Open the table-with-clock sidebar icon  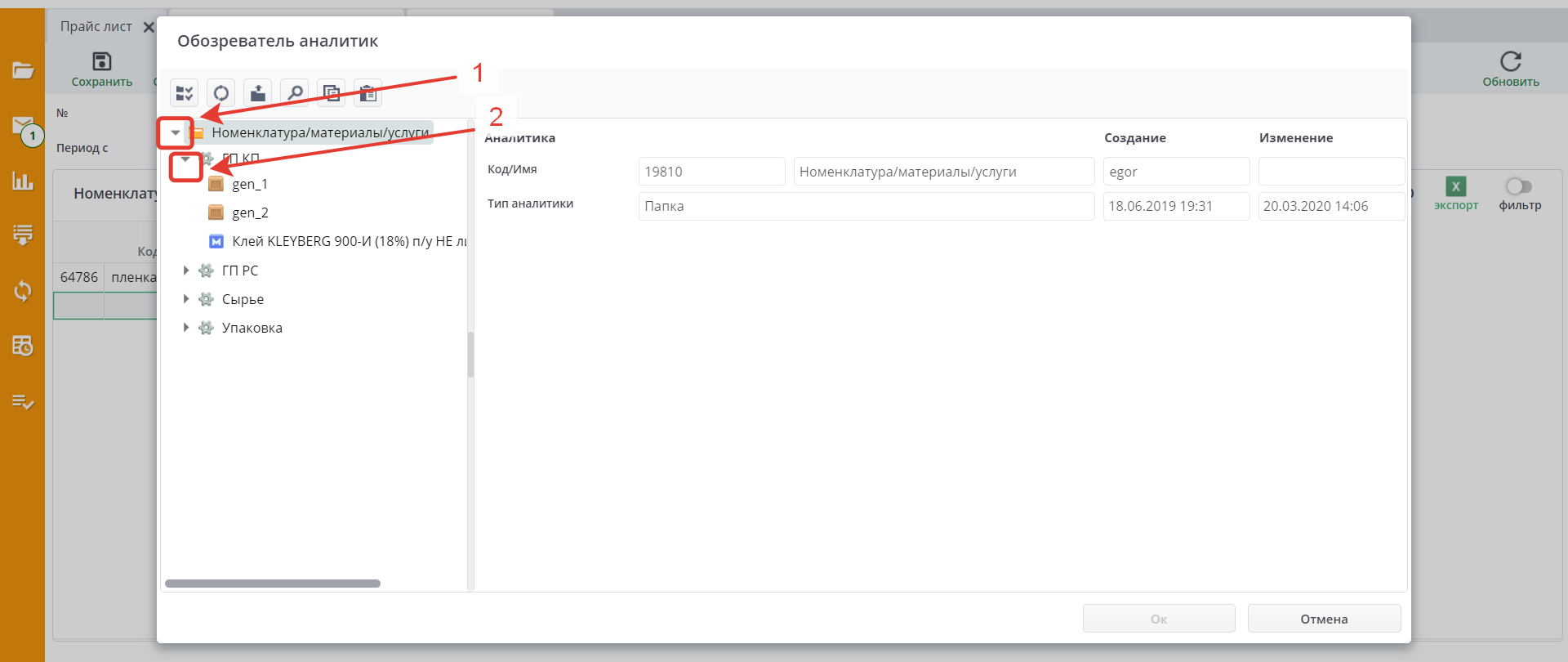[23, 346]
